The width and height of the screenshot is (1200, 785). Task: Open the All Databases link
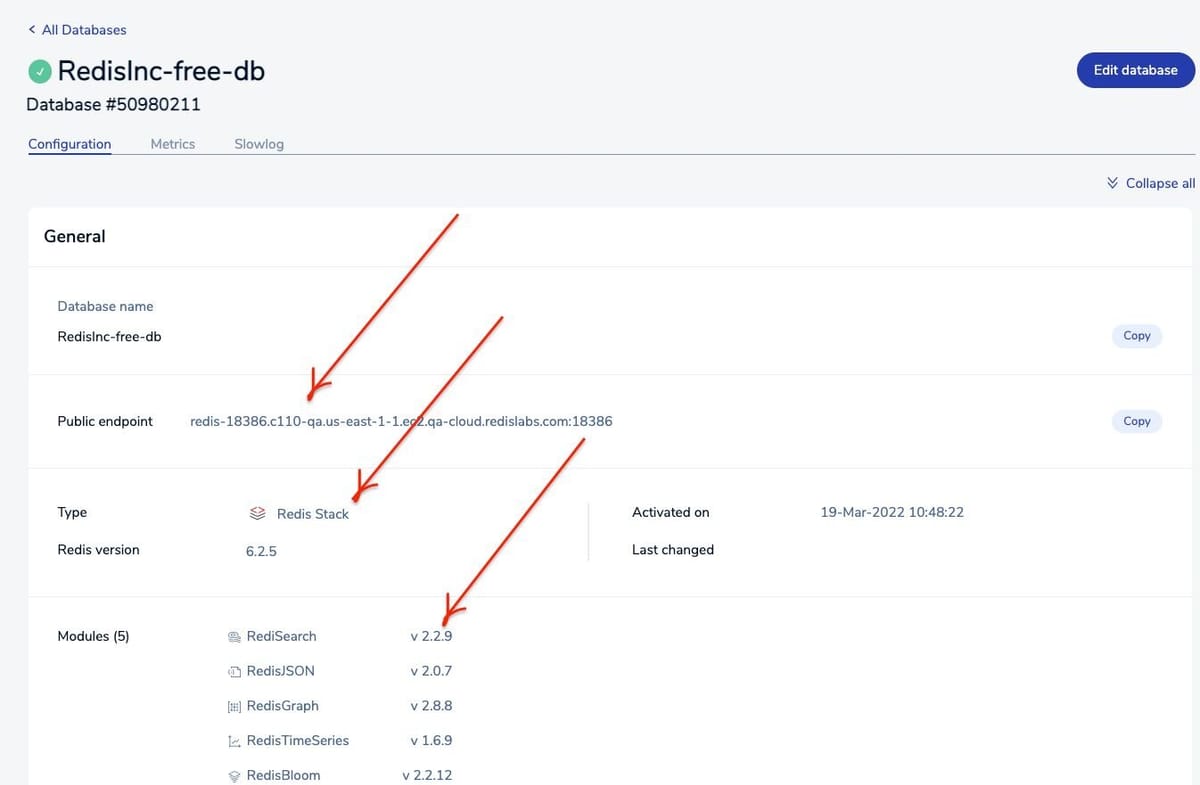point(84,30)
